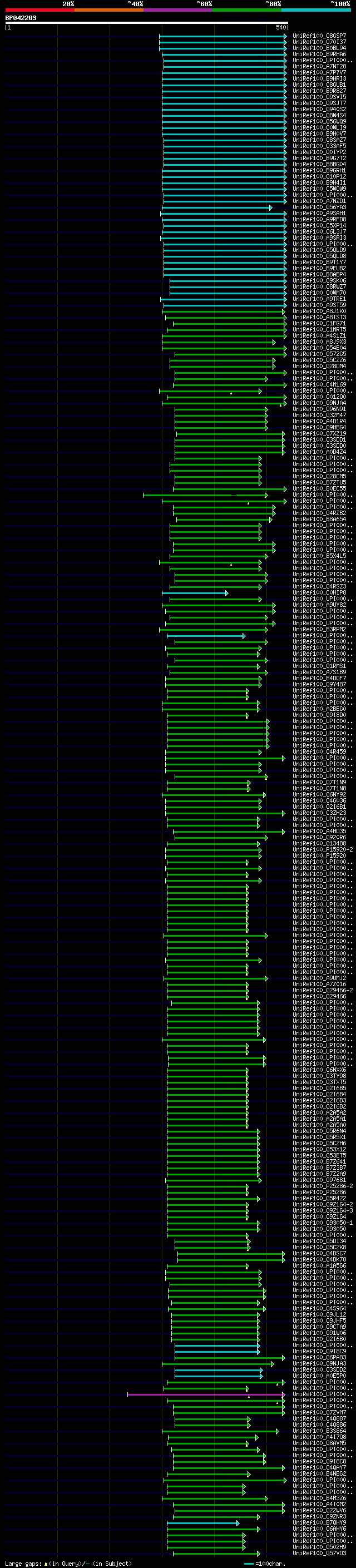This screenshot has height=1568, width=356.
Task: Select hit label UniRef100_C4M169
Action: tap(319, 385)
